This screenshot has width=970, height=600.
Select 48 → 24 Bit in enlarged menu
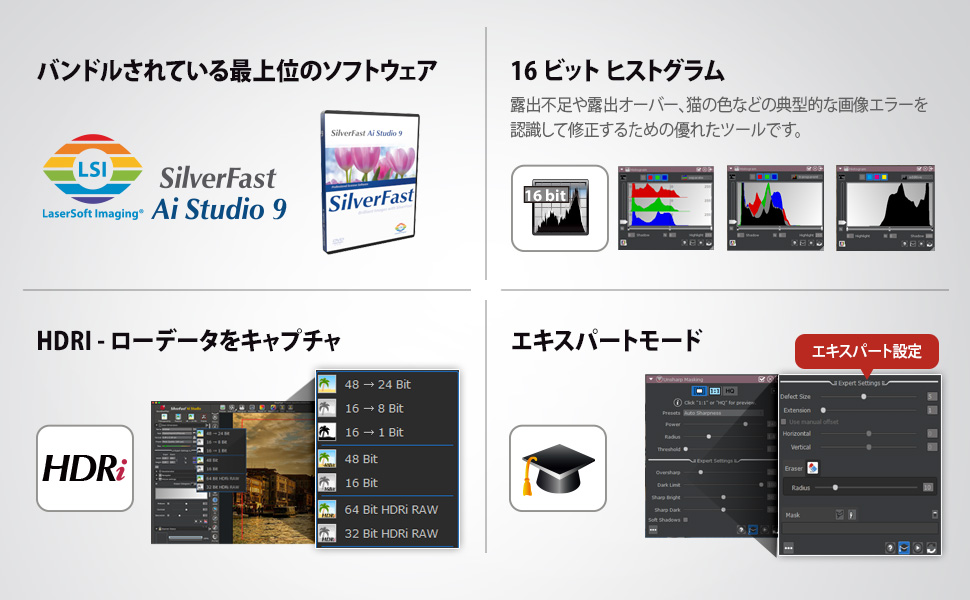pos(388,384)
